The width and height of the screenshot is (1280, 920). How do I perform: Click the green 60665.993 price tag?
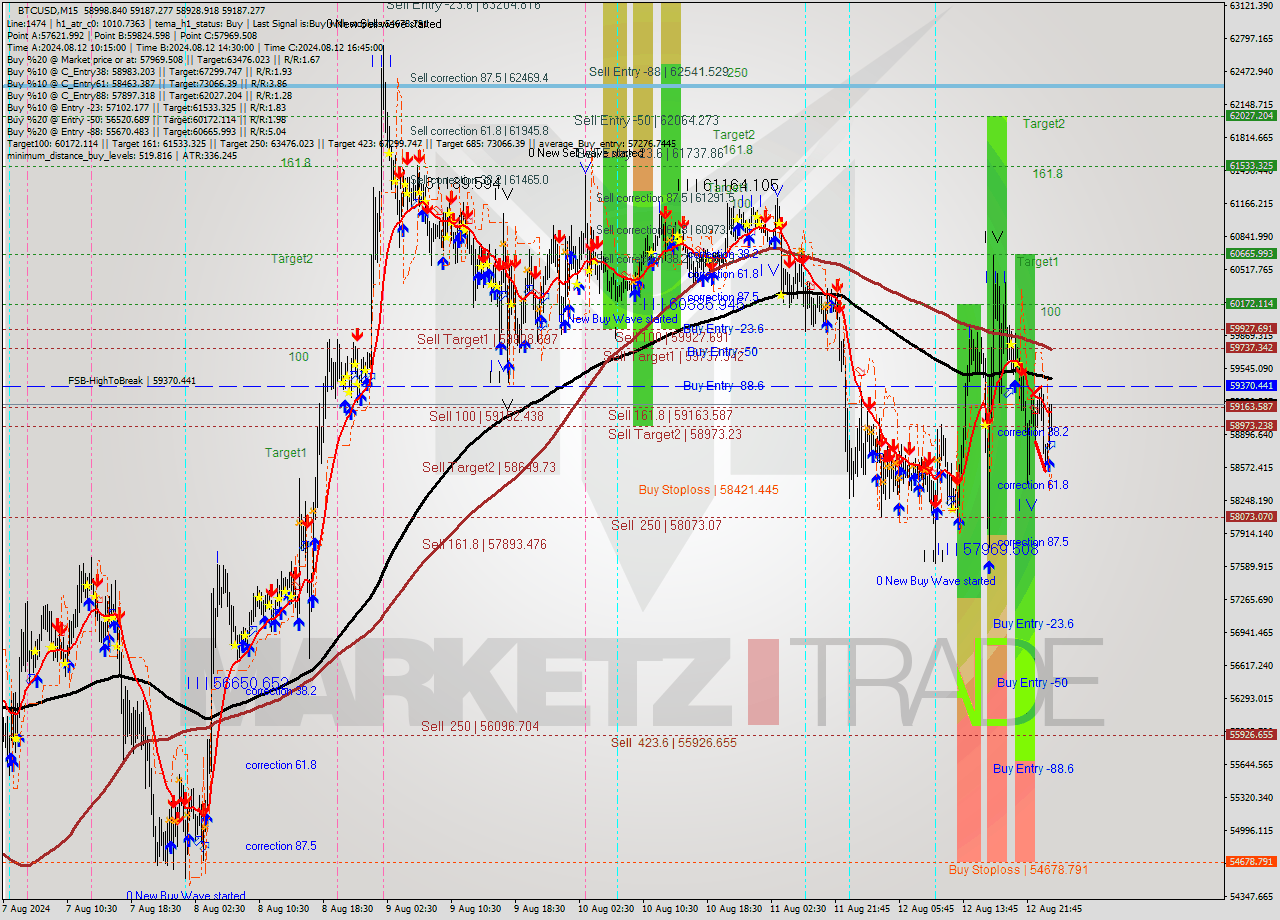click(x=1251, y=254)
